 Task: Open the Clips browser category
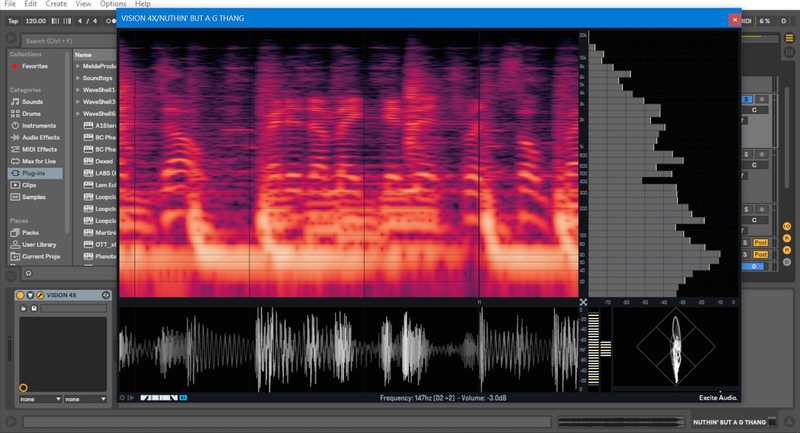tap(16, 185)
